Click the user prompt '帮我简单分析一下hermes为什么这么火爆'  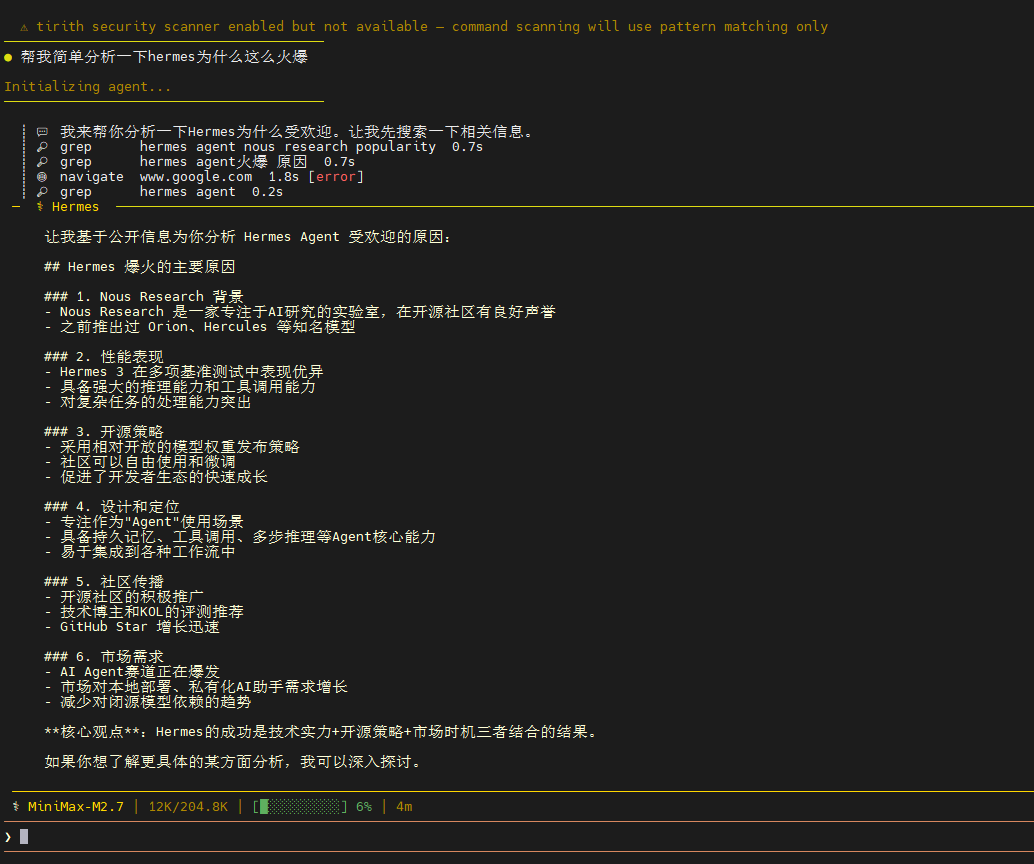tap(164, 57)
